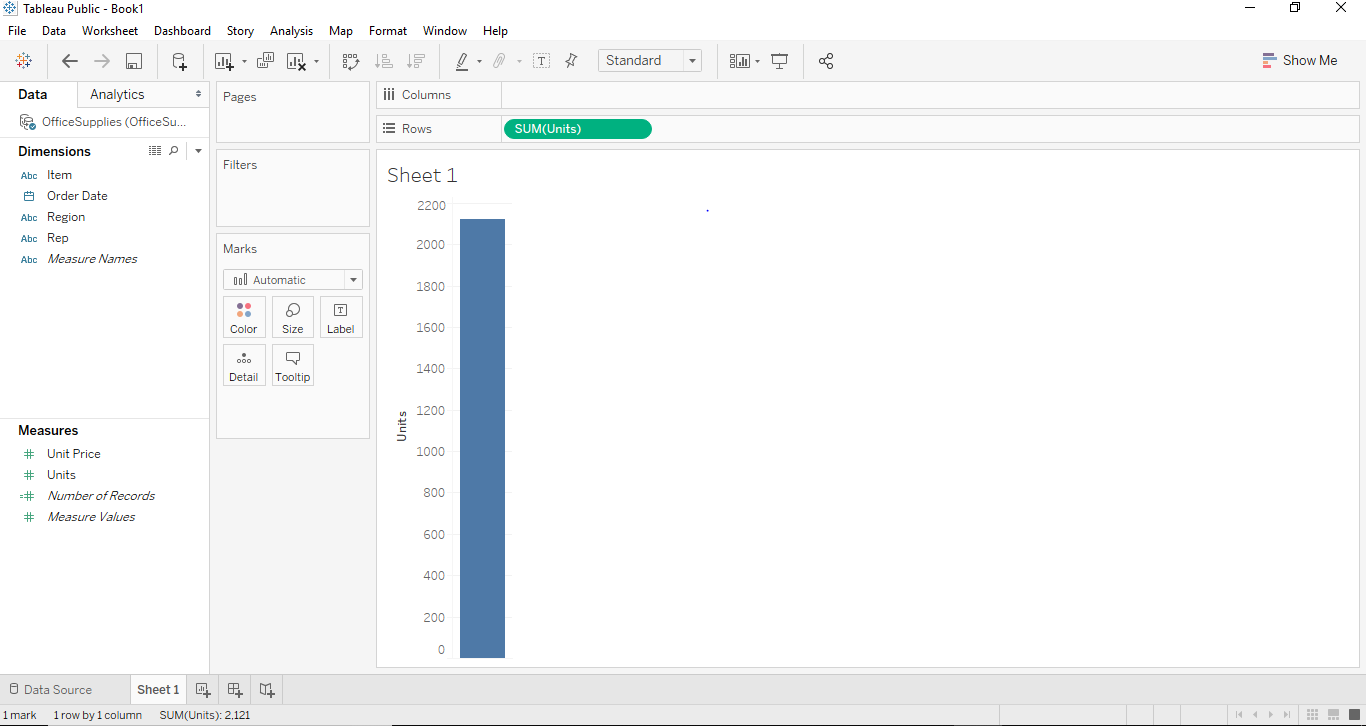The image size is (1366, 726).
Task: Open a new data source
Action: tap(179, 60)
